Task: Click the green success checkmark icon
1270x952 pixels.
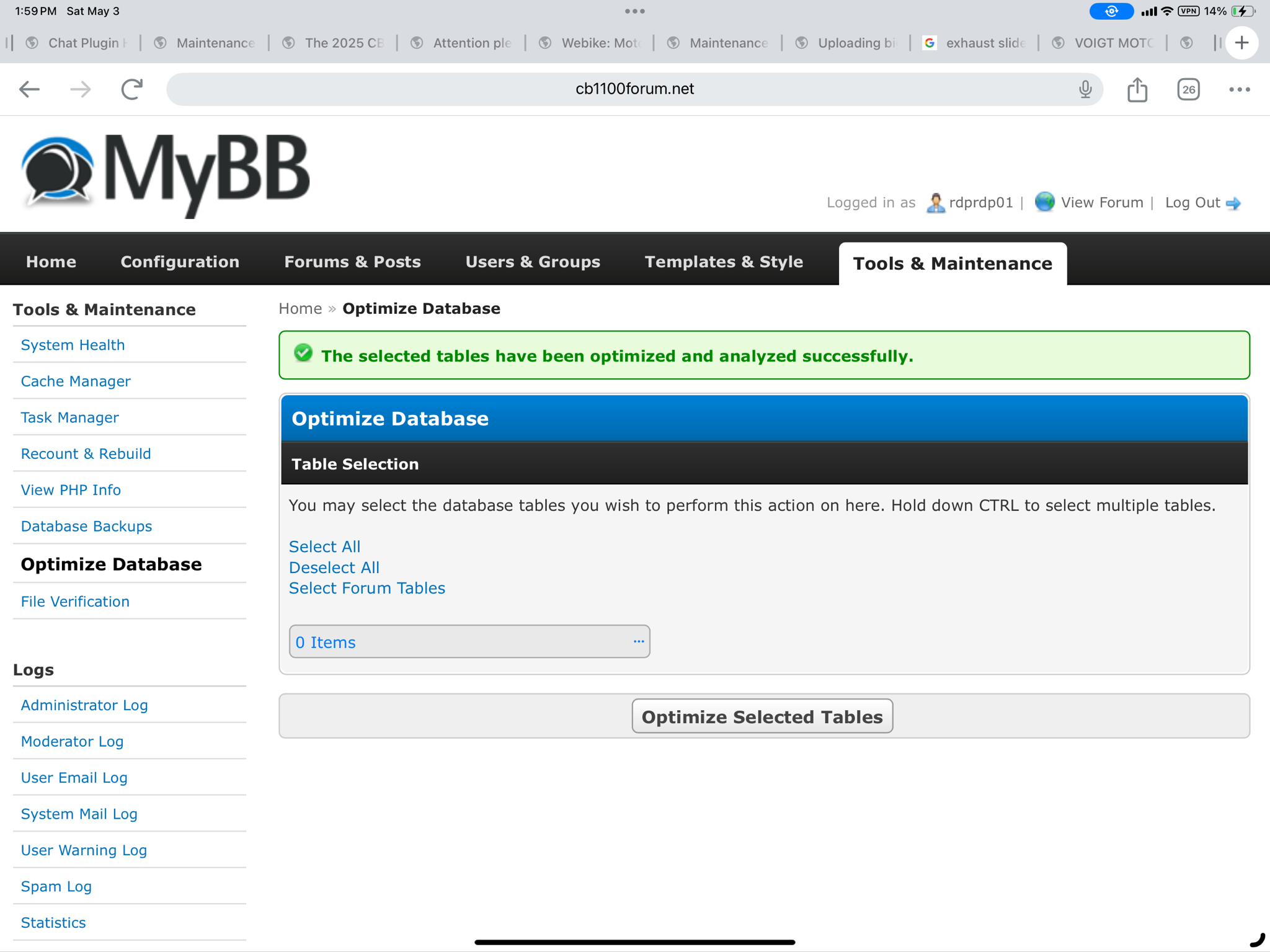Action: tap(303, 354)
